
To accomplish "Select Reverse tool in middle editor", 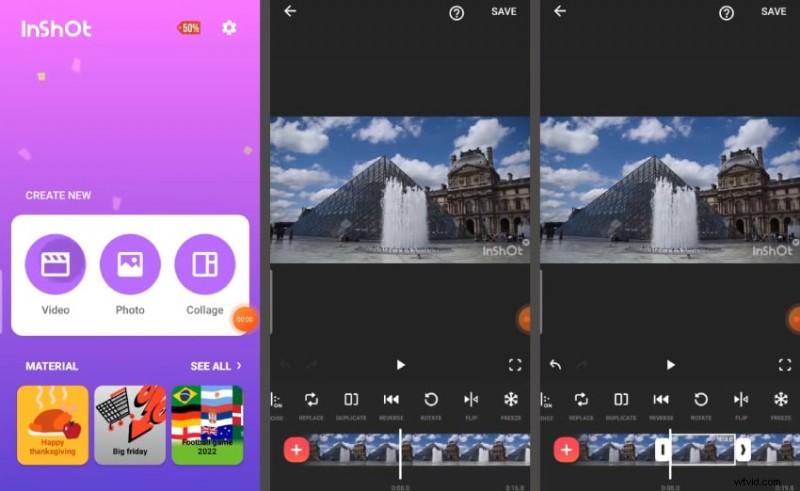I will 391,405.
